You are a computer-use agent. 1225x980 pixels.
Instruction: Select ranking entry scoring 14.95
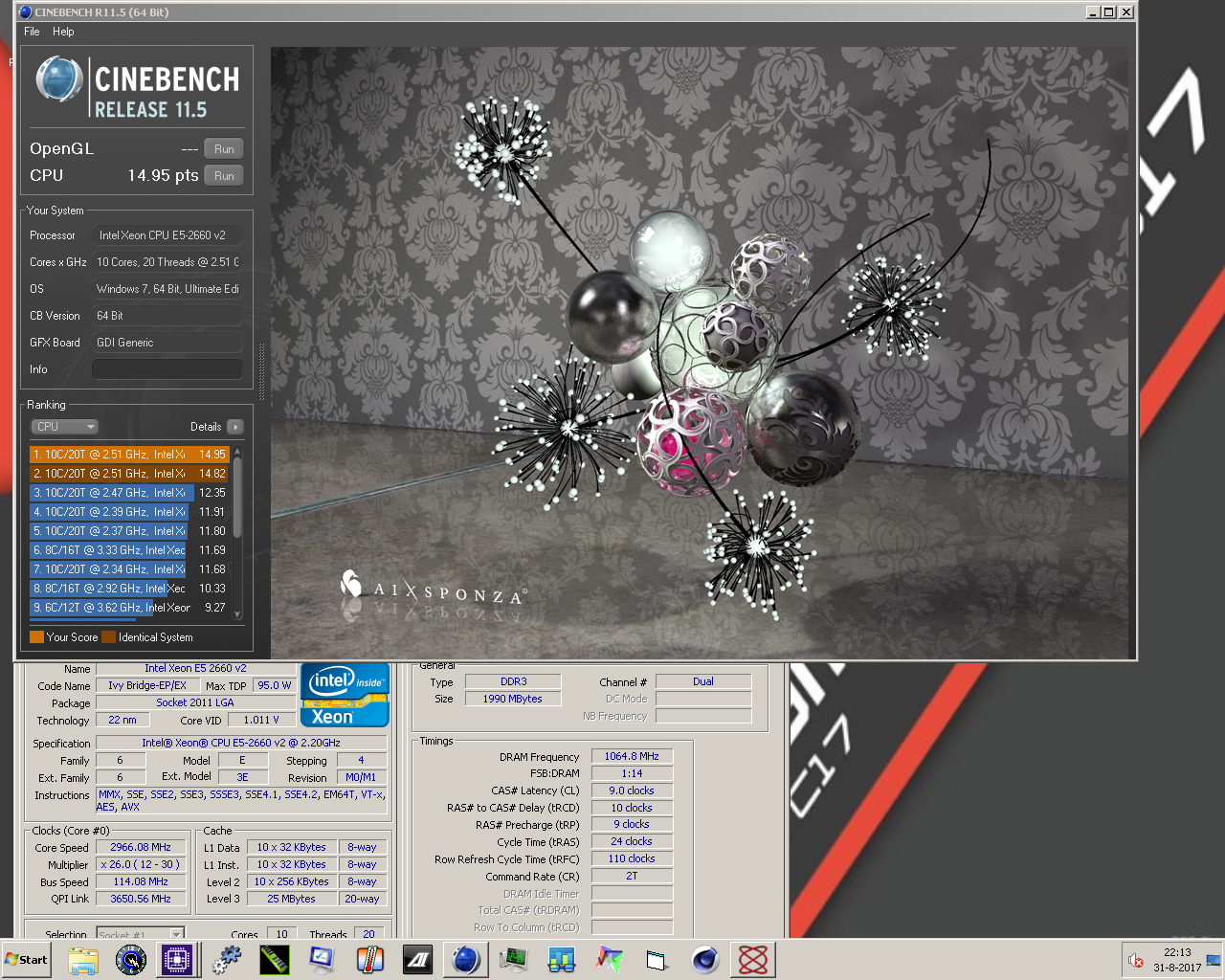coord(129,455)
